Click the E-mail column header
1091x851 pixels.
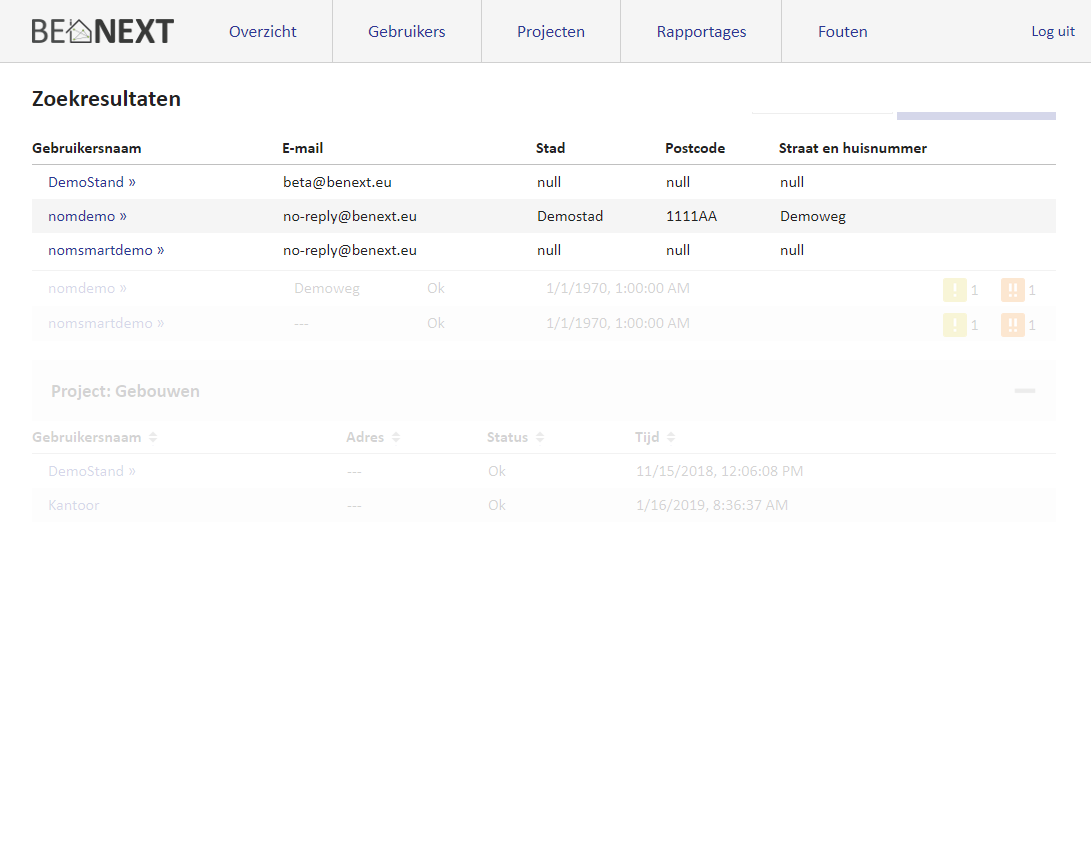click(303, 148)
